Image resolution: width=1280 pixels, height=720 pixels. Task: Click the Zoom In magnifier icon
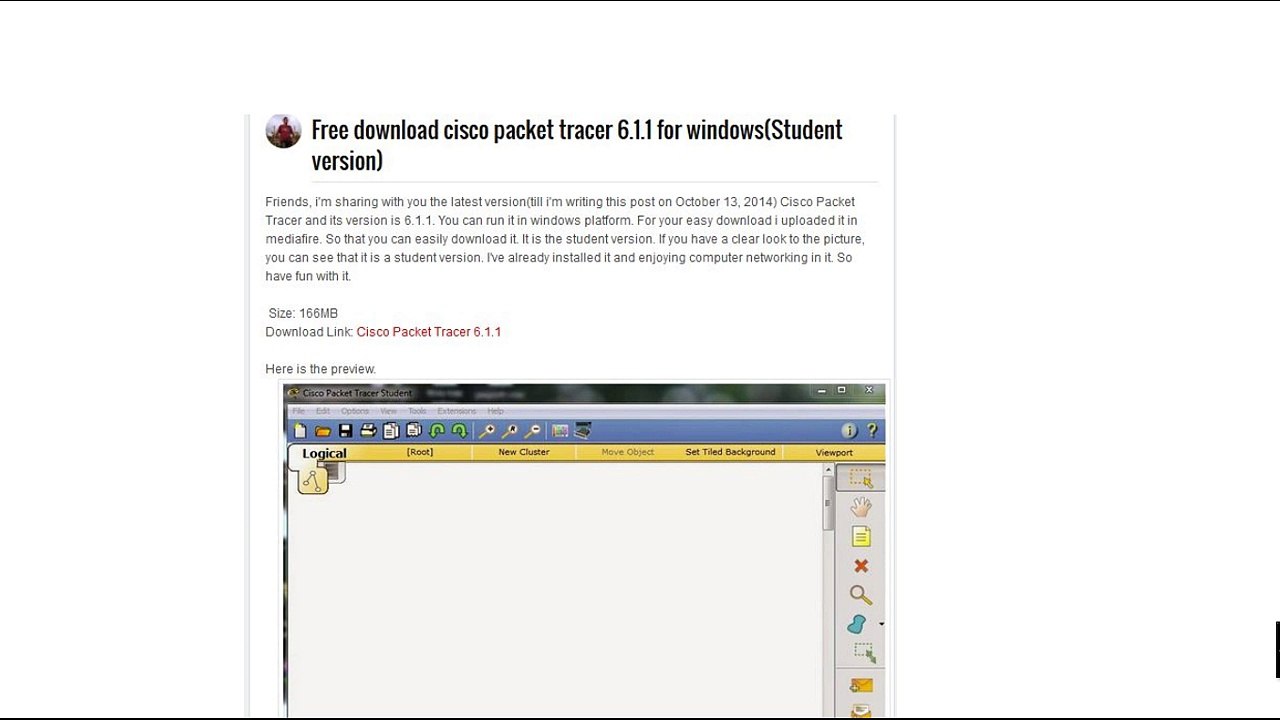[x=487, y=431]
